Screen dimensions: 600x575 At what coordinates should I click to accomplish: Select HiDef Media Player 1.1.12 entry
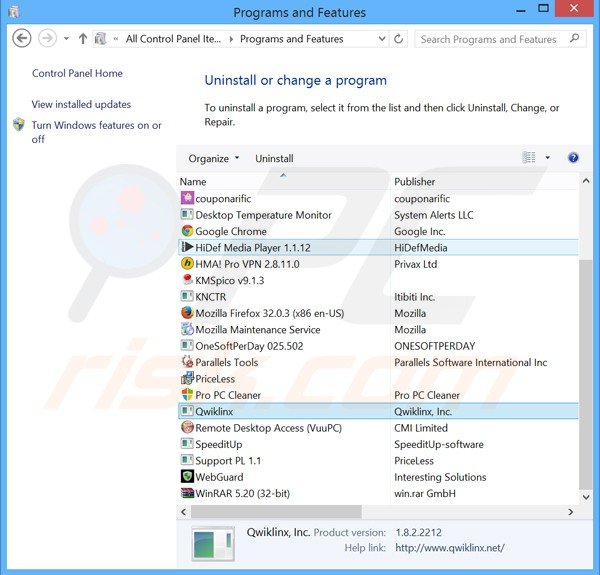[x=378, y=247]
